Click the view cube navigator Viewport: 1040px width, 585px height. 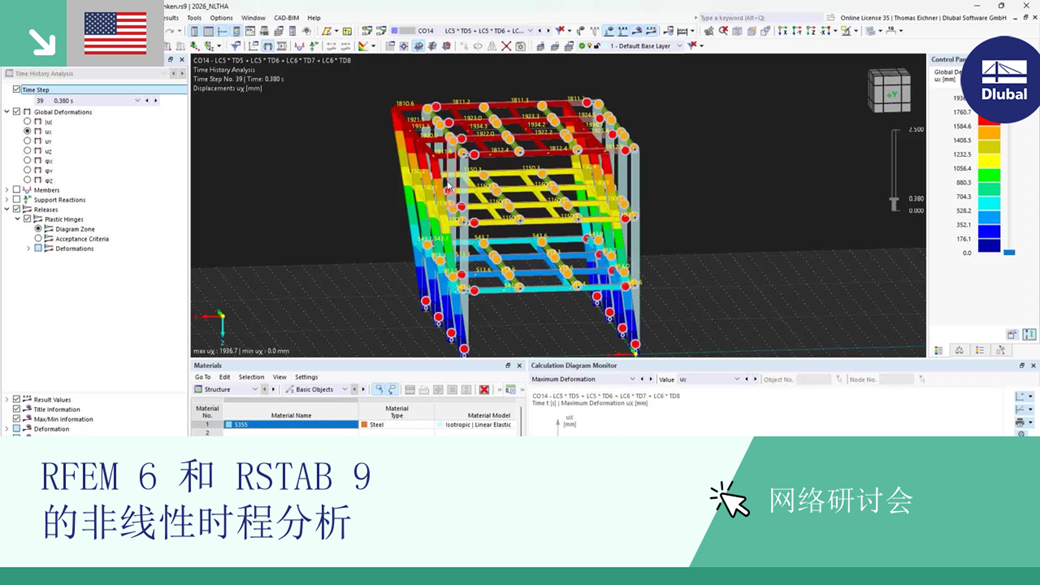pyautogui.click(x=889, y=90)
